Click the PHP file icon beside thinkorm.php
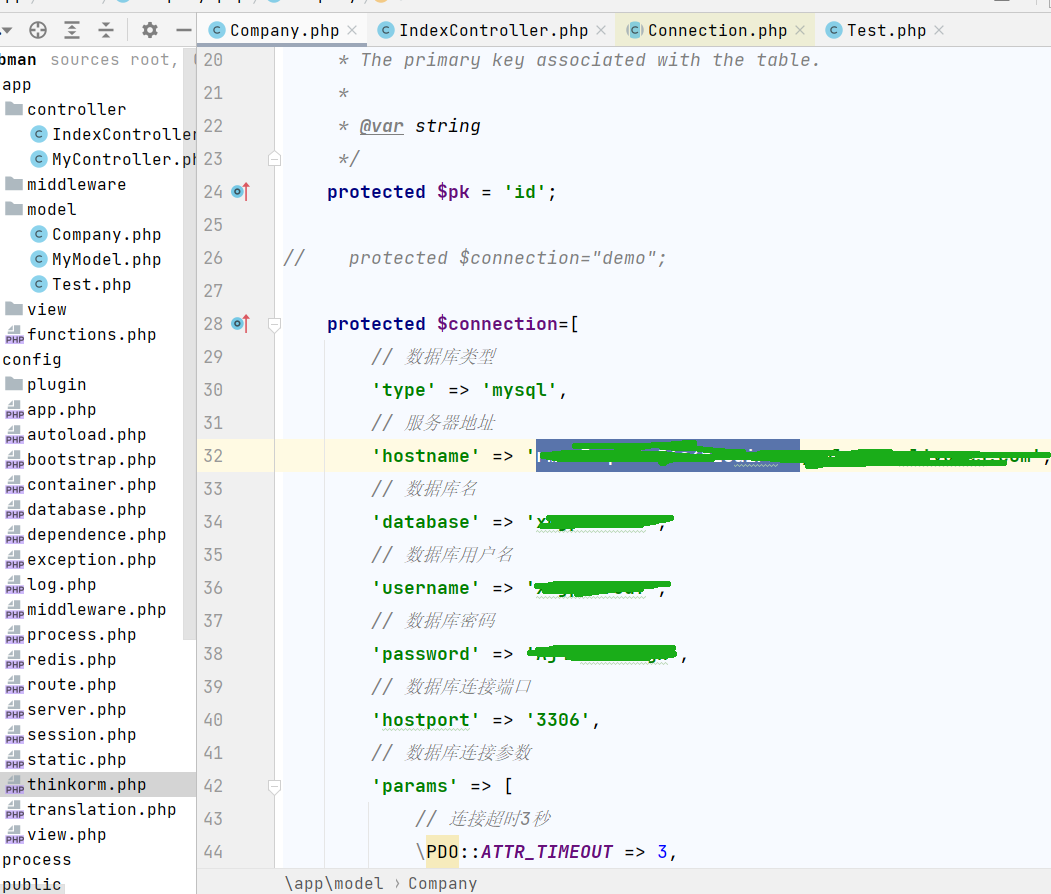1051x894 pixels. (14, 785)
